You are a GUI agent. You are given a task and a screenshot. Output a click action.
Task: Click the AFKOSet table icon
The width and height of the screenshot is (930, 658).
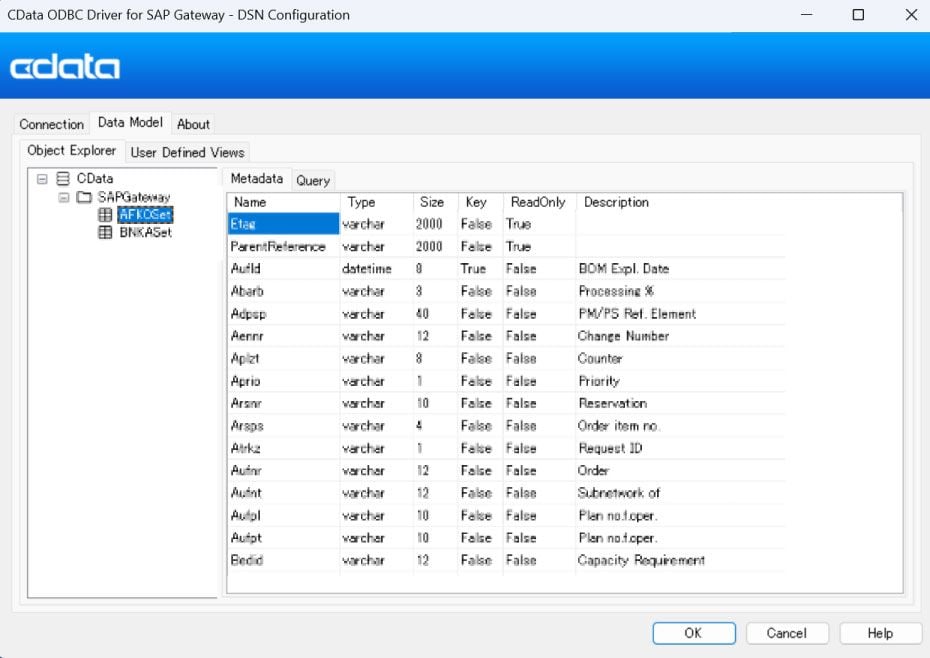105,215
